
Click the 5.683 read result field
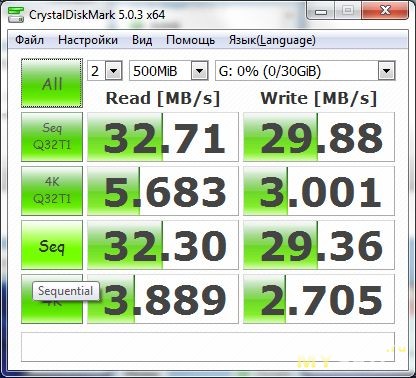coord(163,191)
